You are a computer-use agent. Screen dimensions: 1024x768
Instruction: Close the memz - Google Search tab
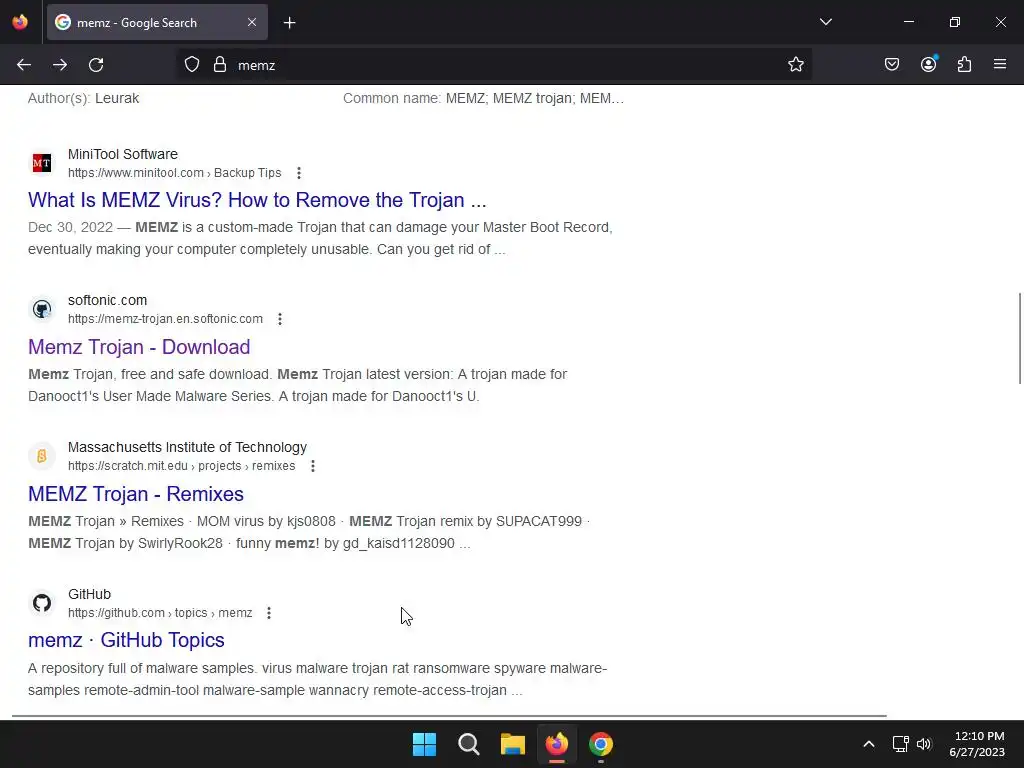(x=252, y=22)
